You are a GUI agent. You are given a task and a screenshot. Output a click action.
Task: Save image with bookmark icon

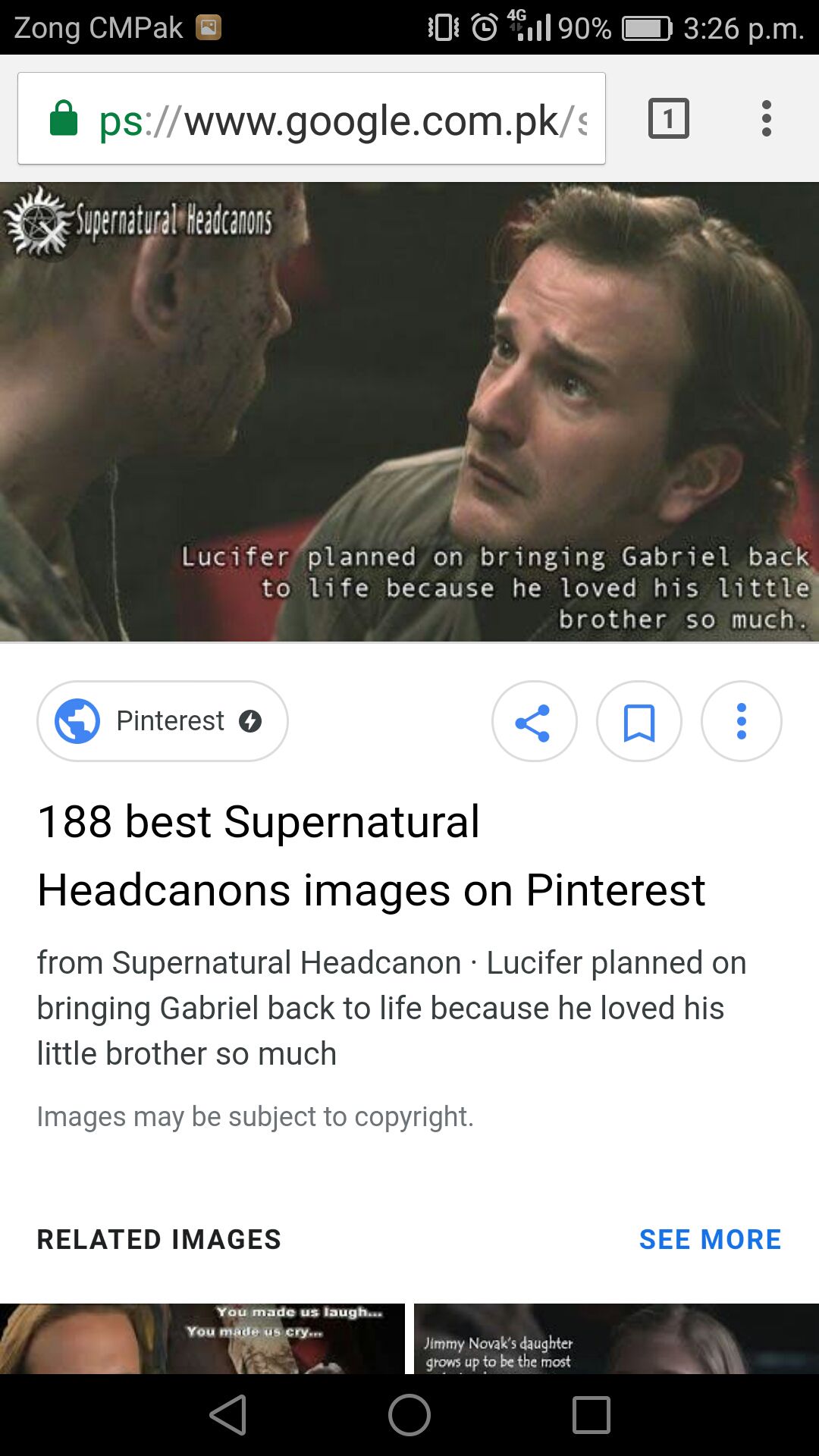pos(639,721)
